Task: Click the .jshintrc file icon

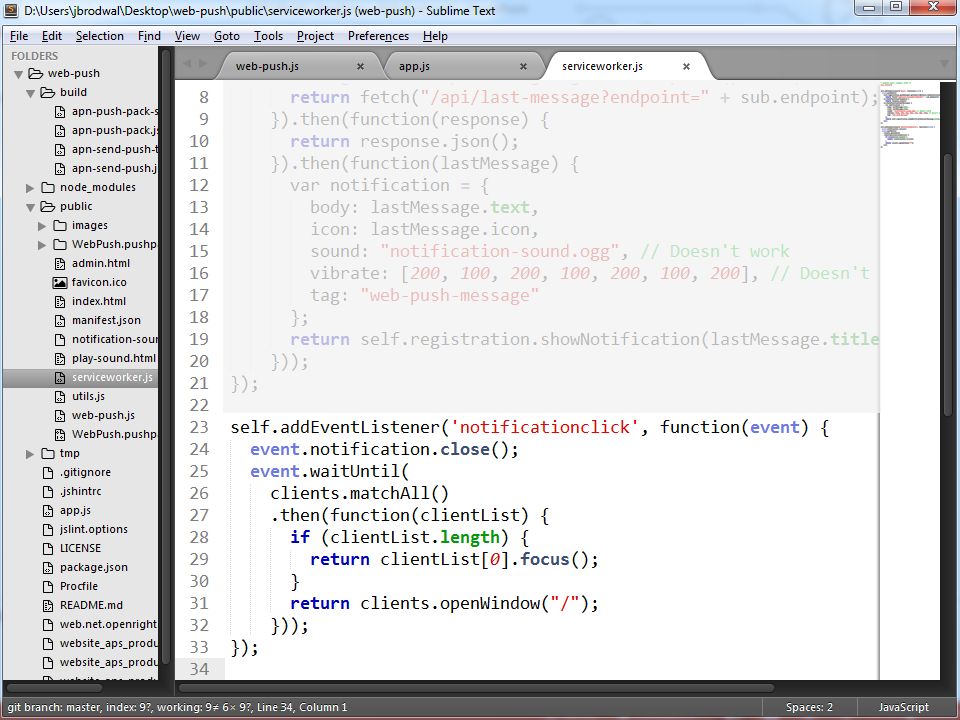Action: tap(48, 492)
